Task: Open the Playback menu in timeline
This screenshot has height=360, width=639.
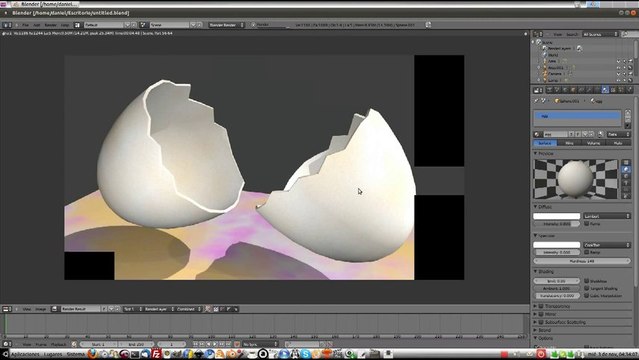Action: [x=58, y=344]
